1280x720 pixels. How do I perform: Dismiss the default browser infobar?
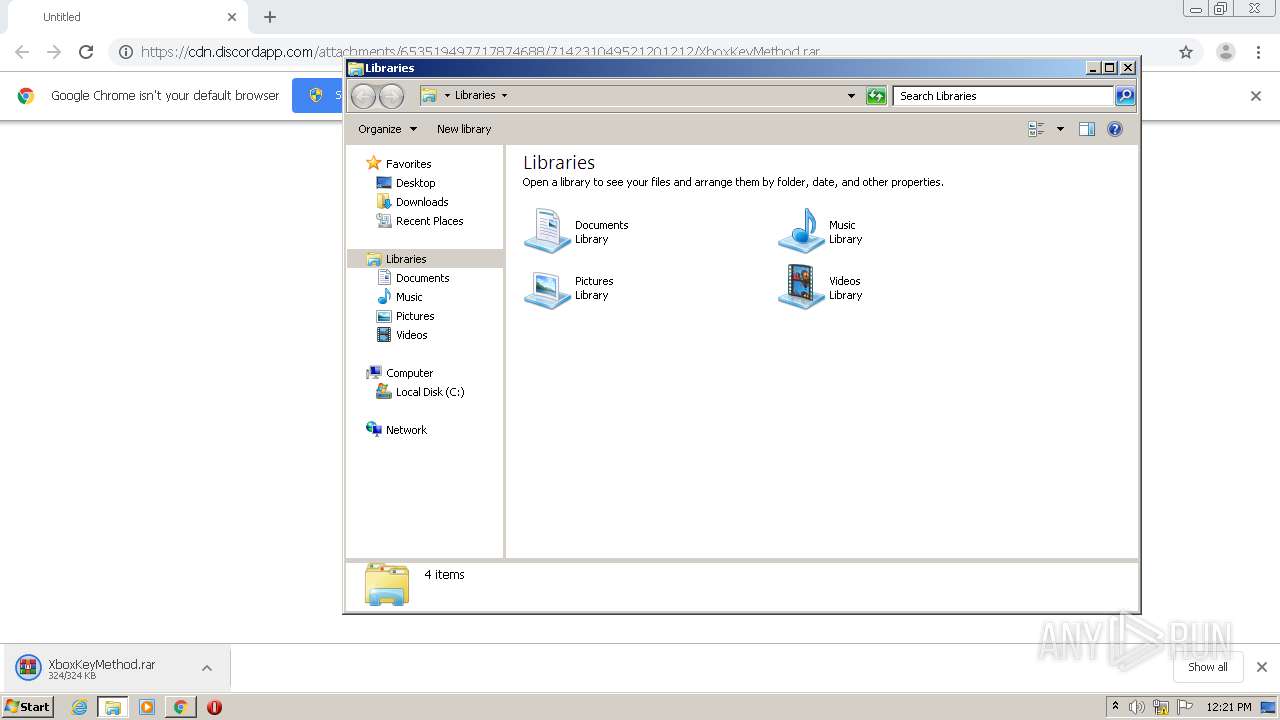1256,96
